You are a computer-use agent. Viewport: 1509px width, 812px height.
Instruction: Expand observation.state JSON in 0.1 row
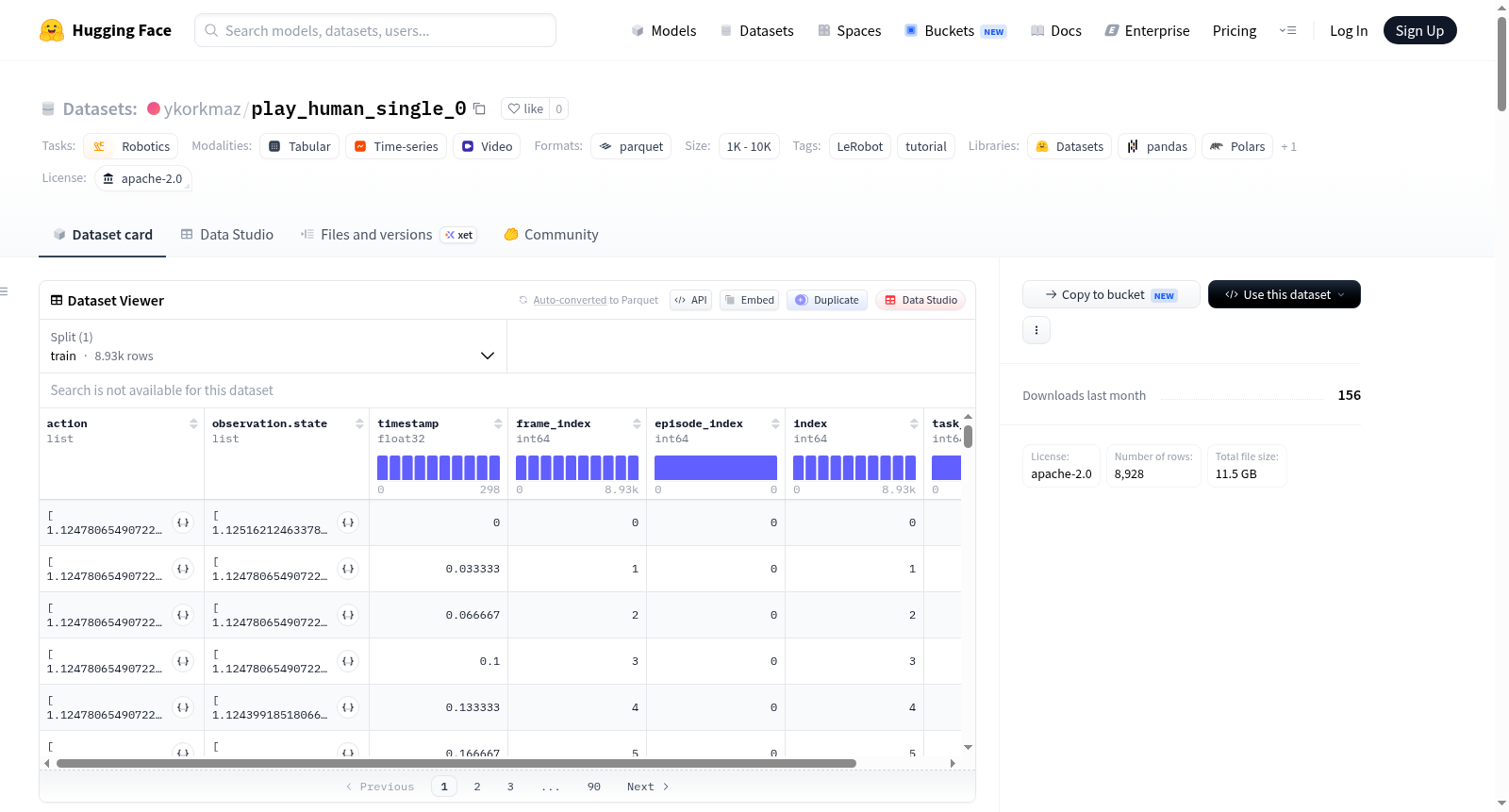[x=348, y=661]
